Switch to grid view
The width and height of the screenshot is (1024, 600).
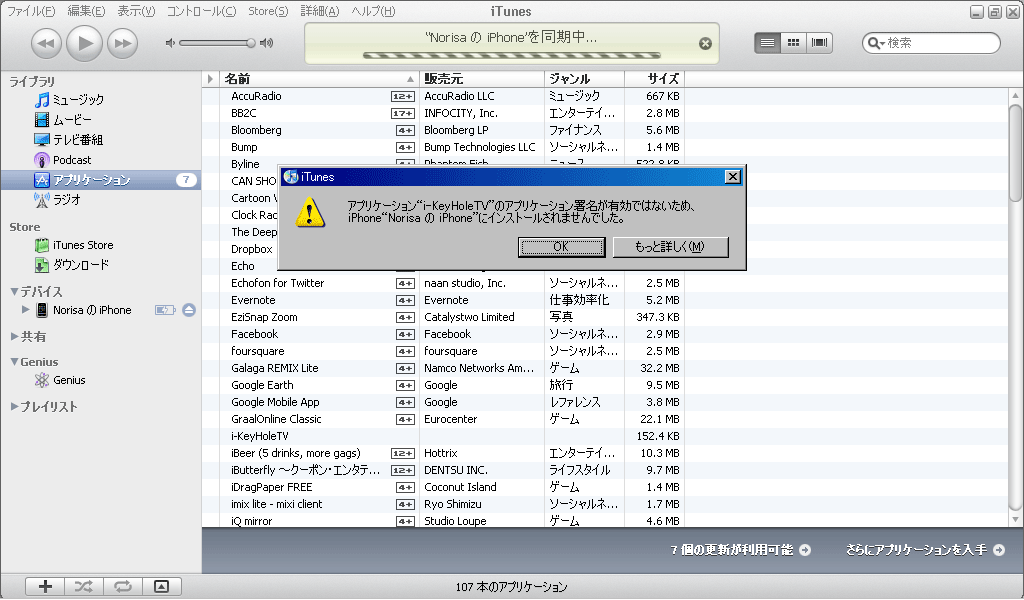tap(793, 43)
